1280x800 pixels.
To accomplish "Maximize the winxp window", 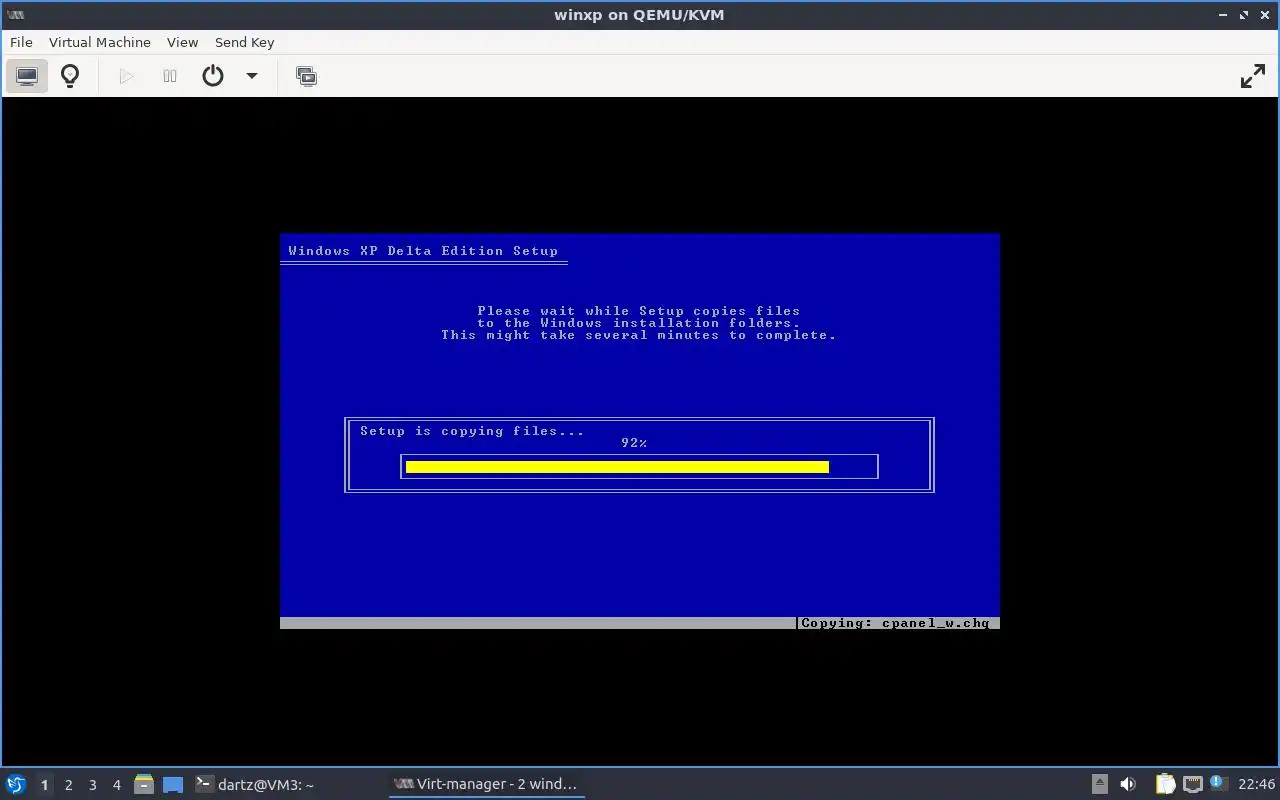I will coord(1245,15).
